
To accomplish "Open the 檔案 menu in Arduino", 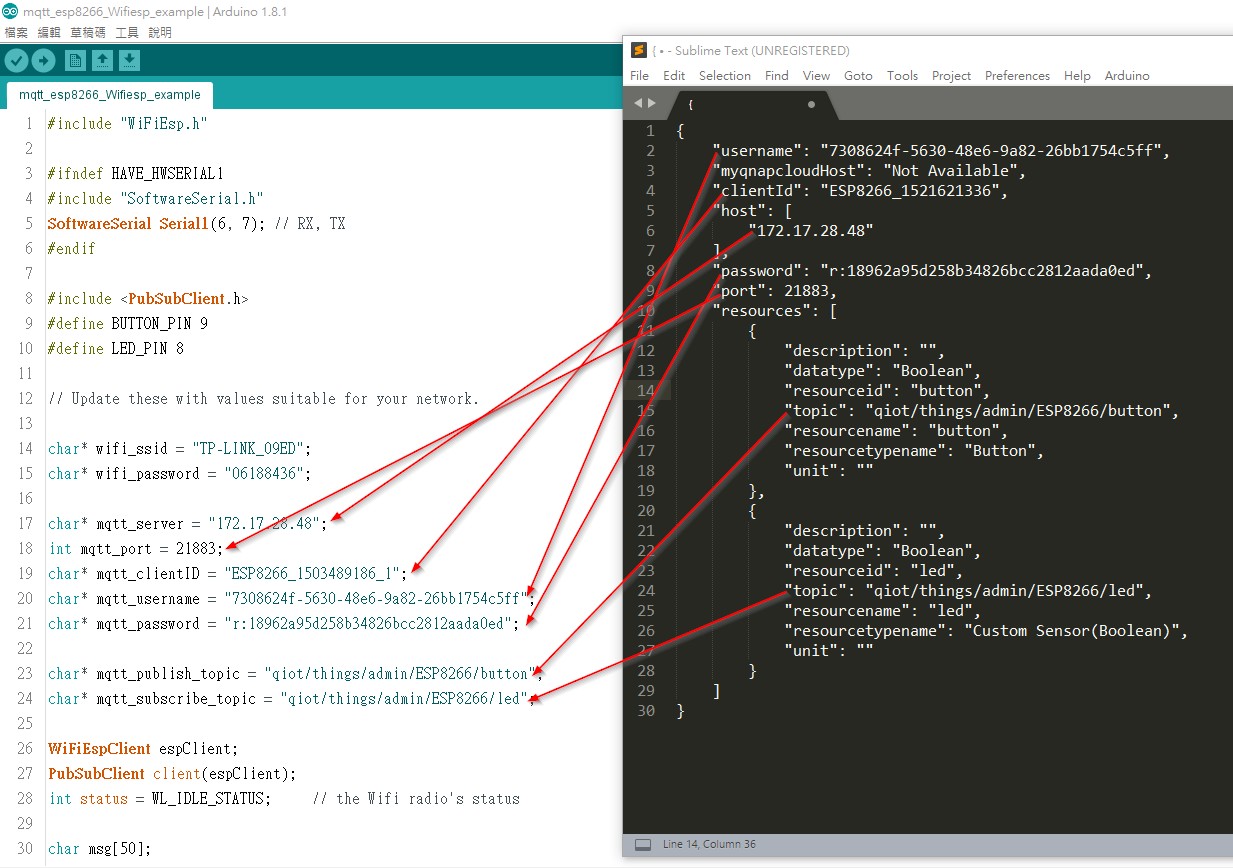I will pyautogui.click(x=16, y=33).
